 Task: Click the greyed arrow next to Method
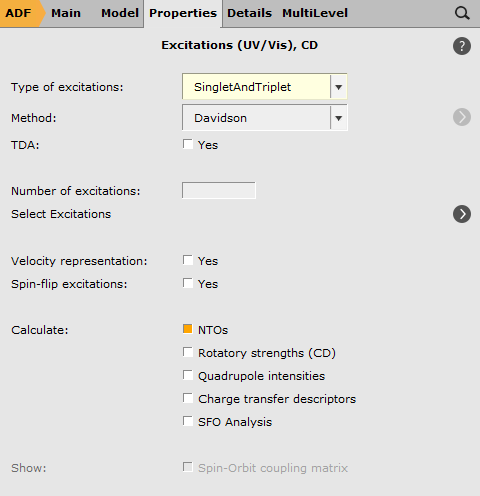coord(462,117)
